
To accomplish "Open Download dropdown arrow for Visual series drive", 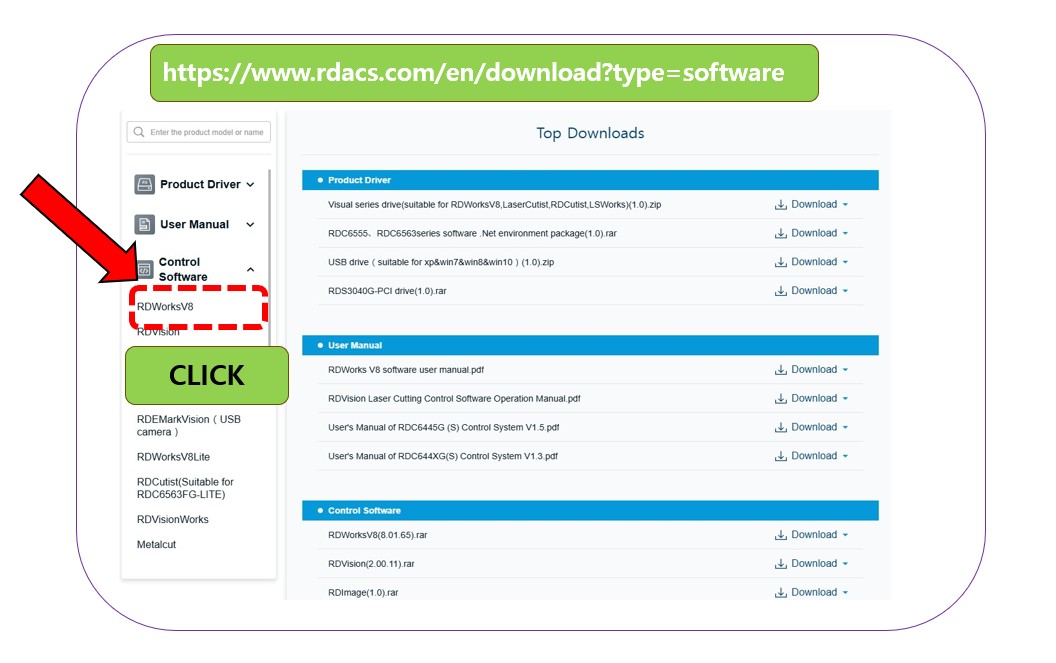I will coord(845,205).
